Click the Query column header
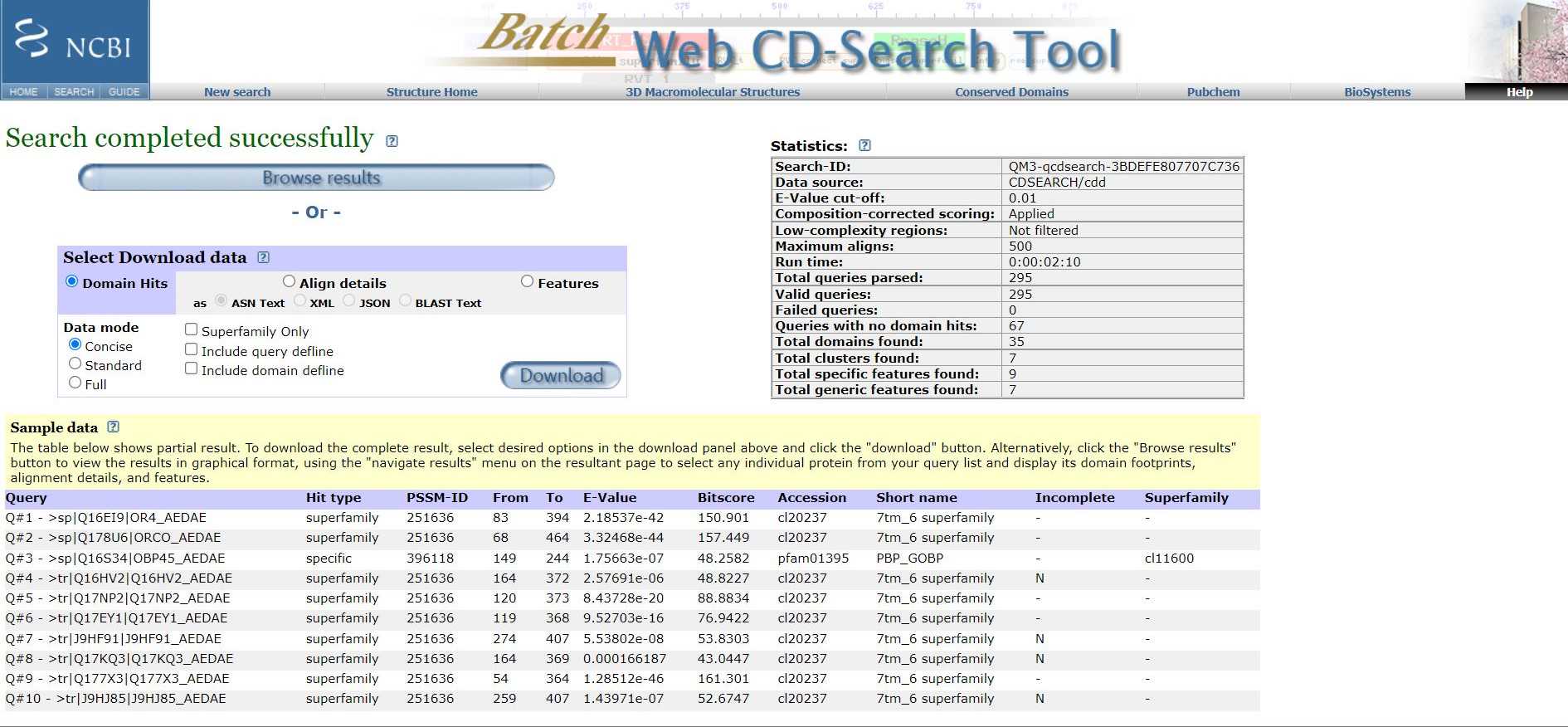 pos(26,498)
